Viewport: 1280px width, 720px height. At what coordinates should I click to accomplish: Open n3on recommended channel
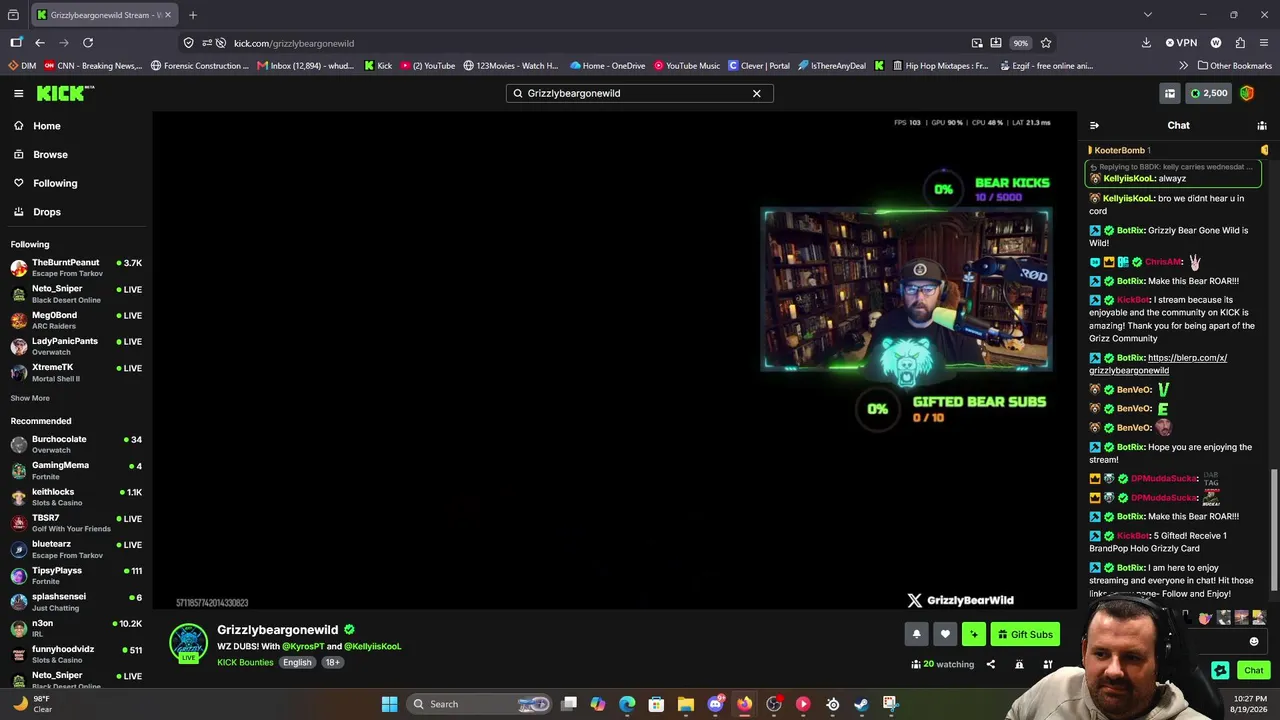(76, 628)
